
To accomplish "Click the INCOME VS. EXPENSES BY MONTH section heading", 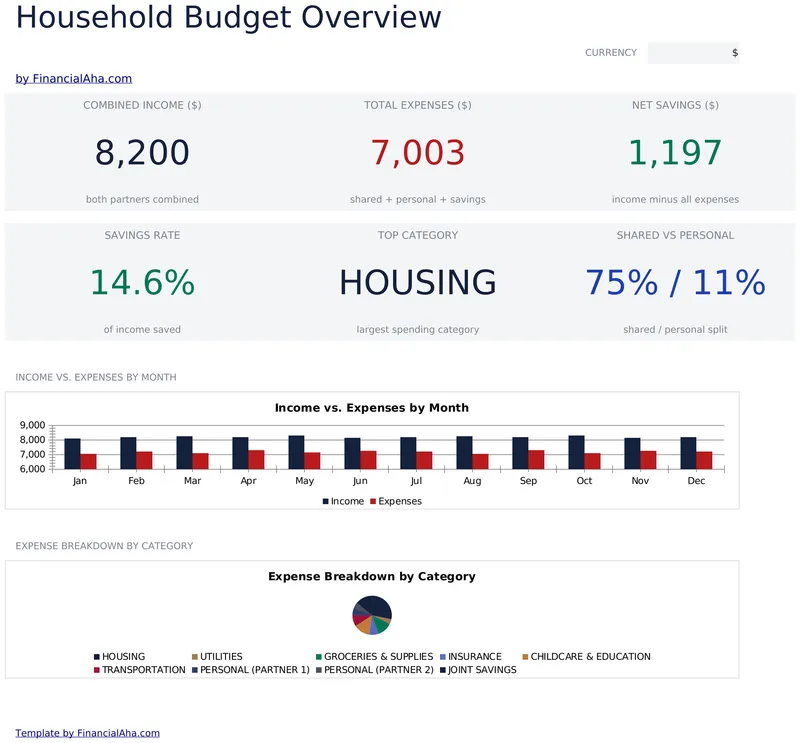I will (x=96, y=377).
